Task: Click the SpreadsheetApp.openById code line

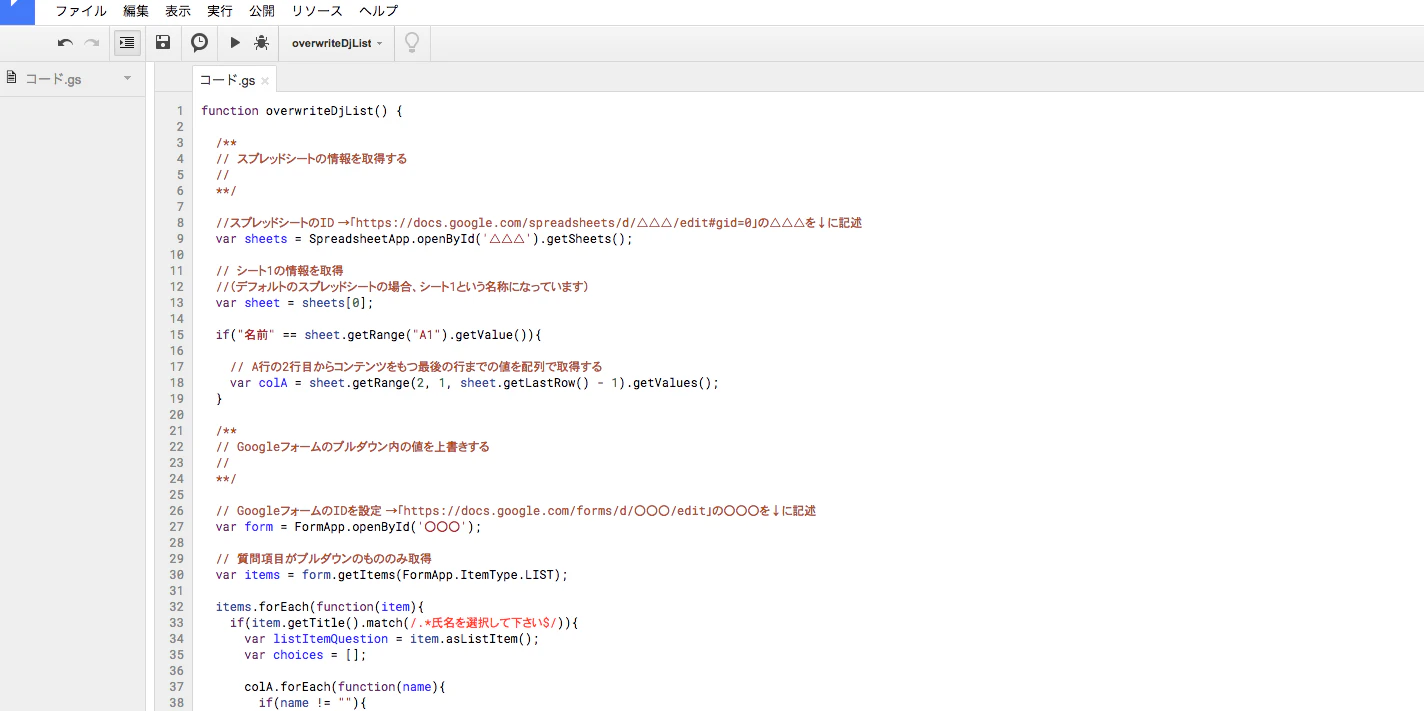Action: tap(424, 239)
